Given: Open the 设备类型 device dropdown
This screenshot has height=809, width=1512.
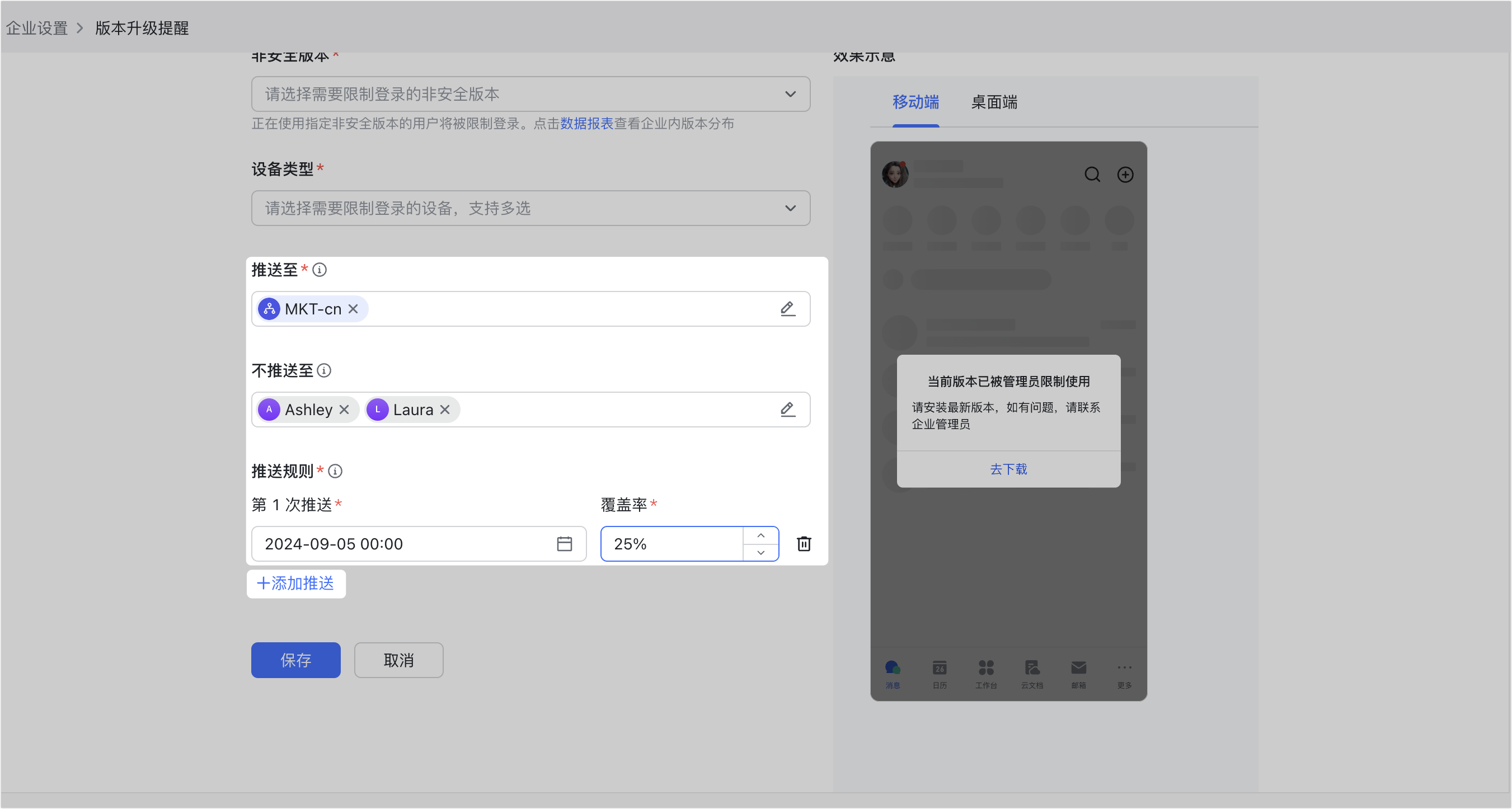Looking at the screenshot, I should (x=530, y=208).
